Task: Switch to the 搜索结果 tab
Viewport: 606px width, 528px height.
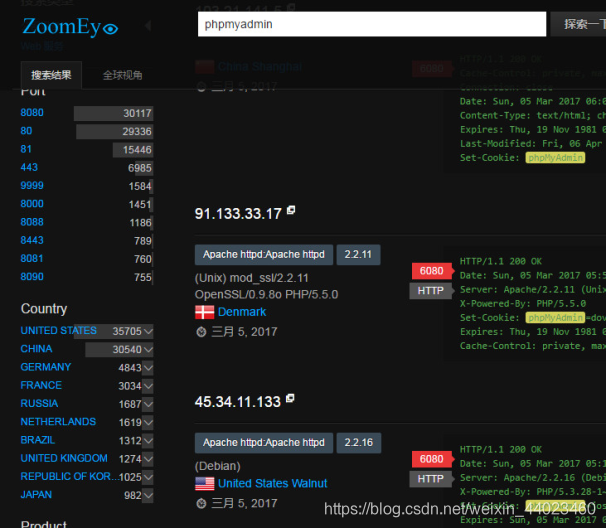Action: (51, 75)
